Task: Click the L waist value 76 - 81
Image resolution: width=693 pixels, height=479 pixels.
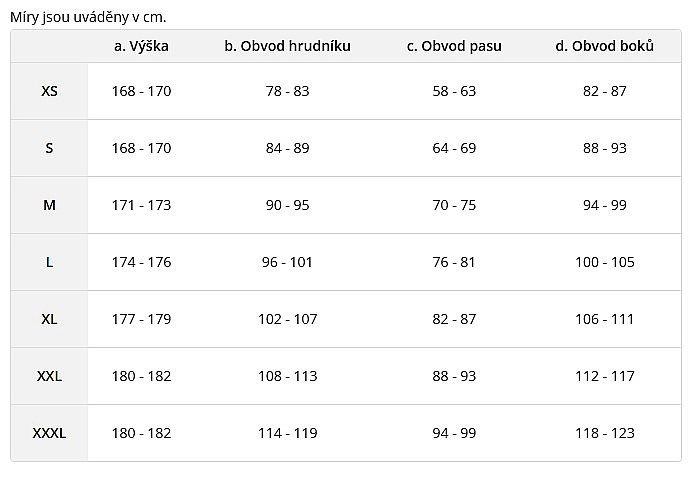Action: [x=454, y=262]
